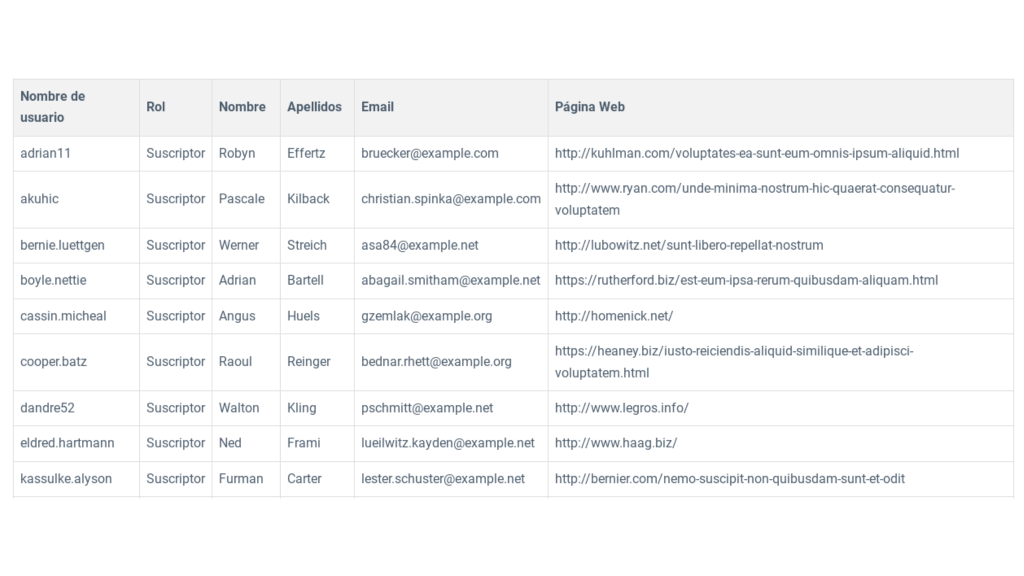Click the first name 'Robyn'
This screenshot has height=576, width=1024.
pos(236,153)
